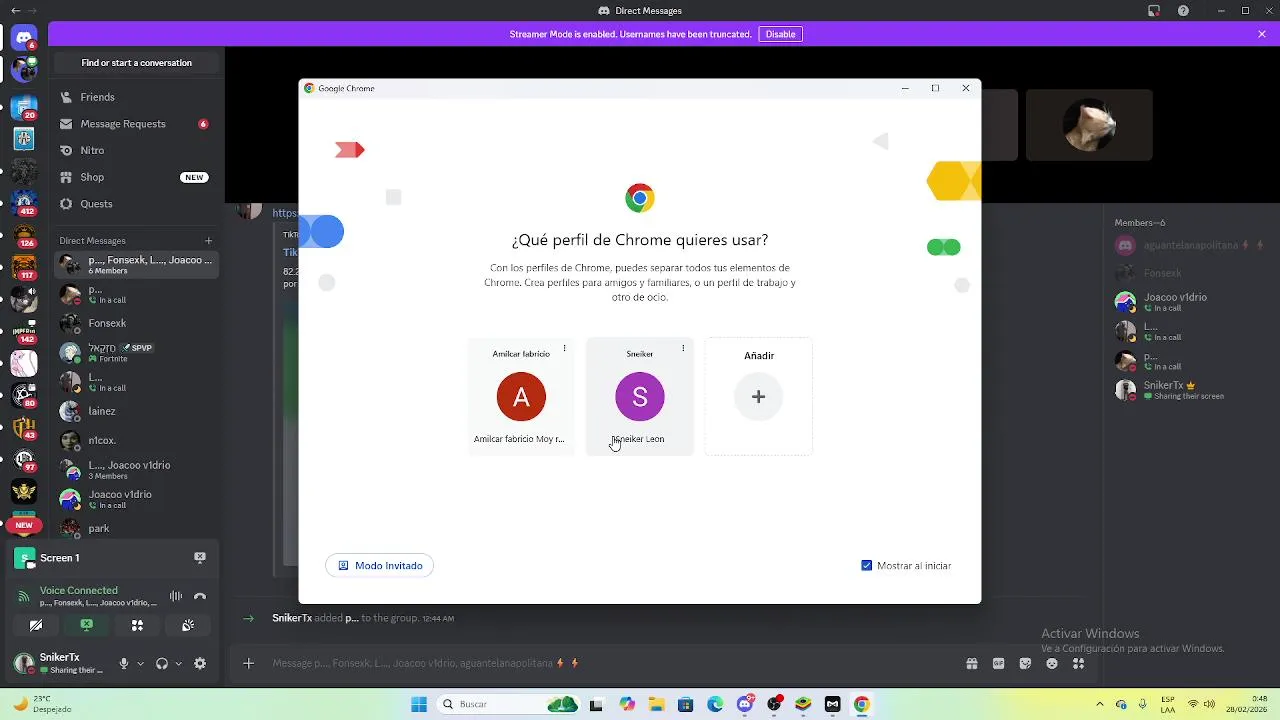The image size is (1280, 720).
Task: Add a new Chrome profile with Añadir
Action: (759, 397)
